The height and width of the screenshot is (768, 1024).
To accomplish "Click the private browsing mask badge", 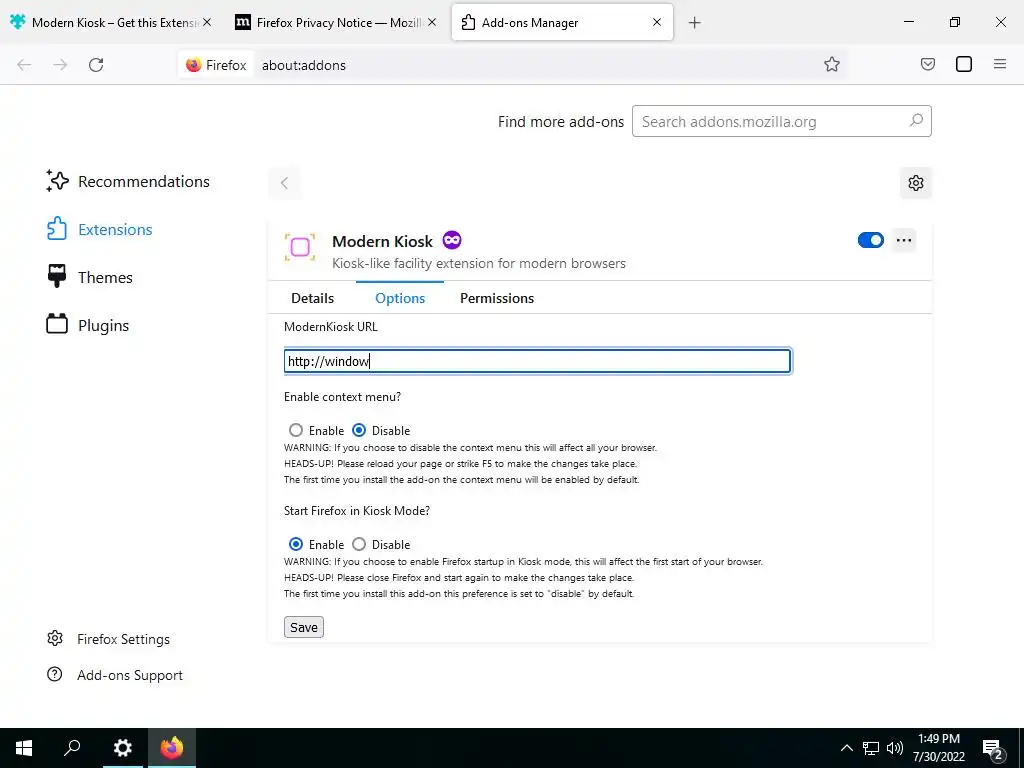I will point(452,240).
